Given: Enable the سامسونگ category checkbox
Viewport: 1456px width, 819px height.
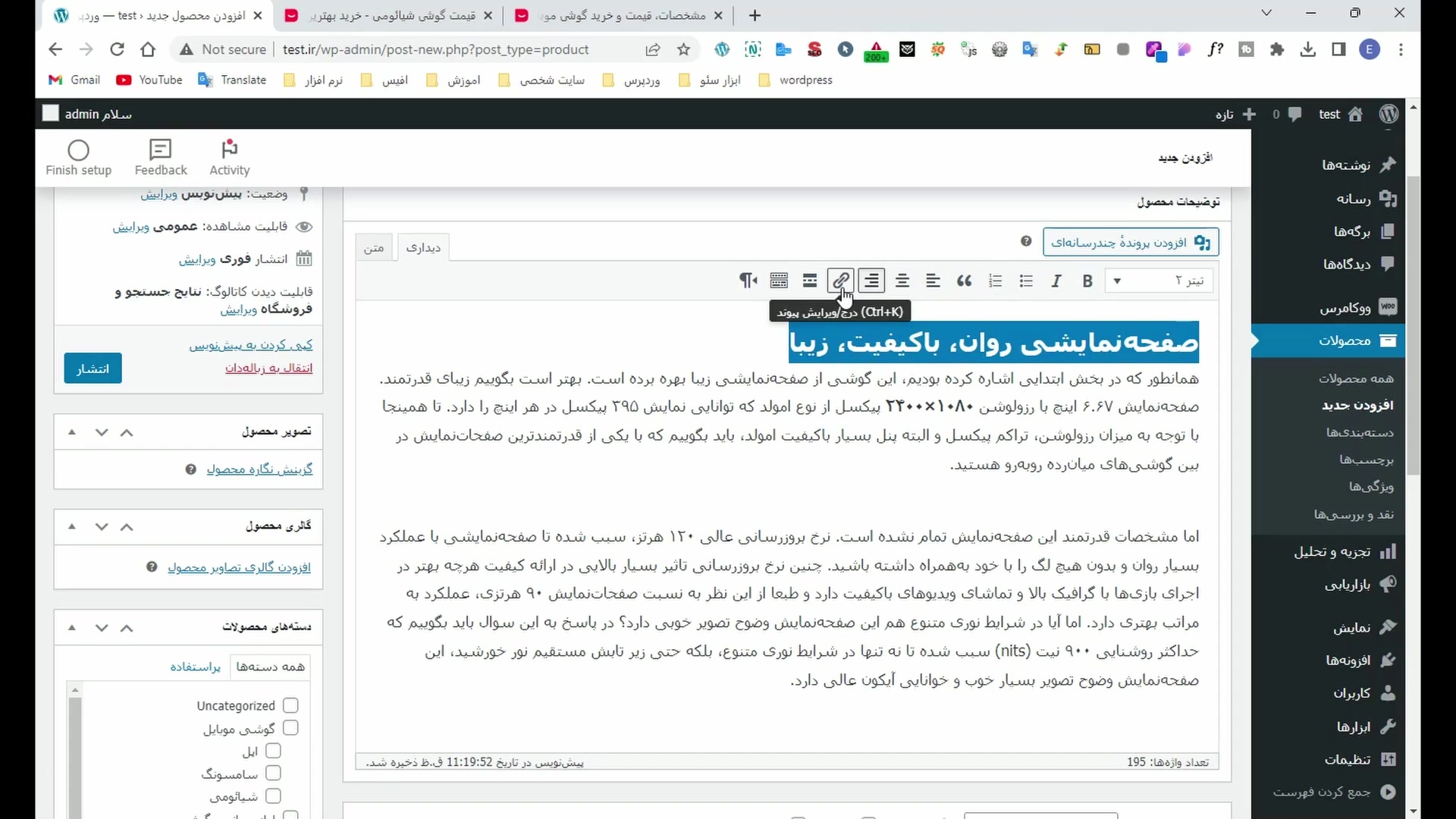Looking at the screenshot, I should click(273, 773).
